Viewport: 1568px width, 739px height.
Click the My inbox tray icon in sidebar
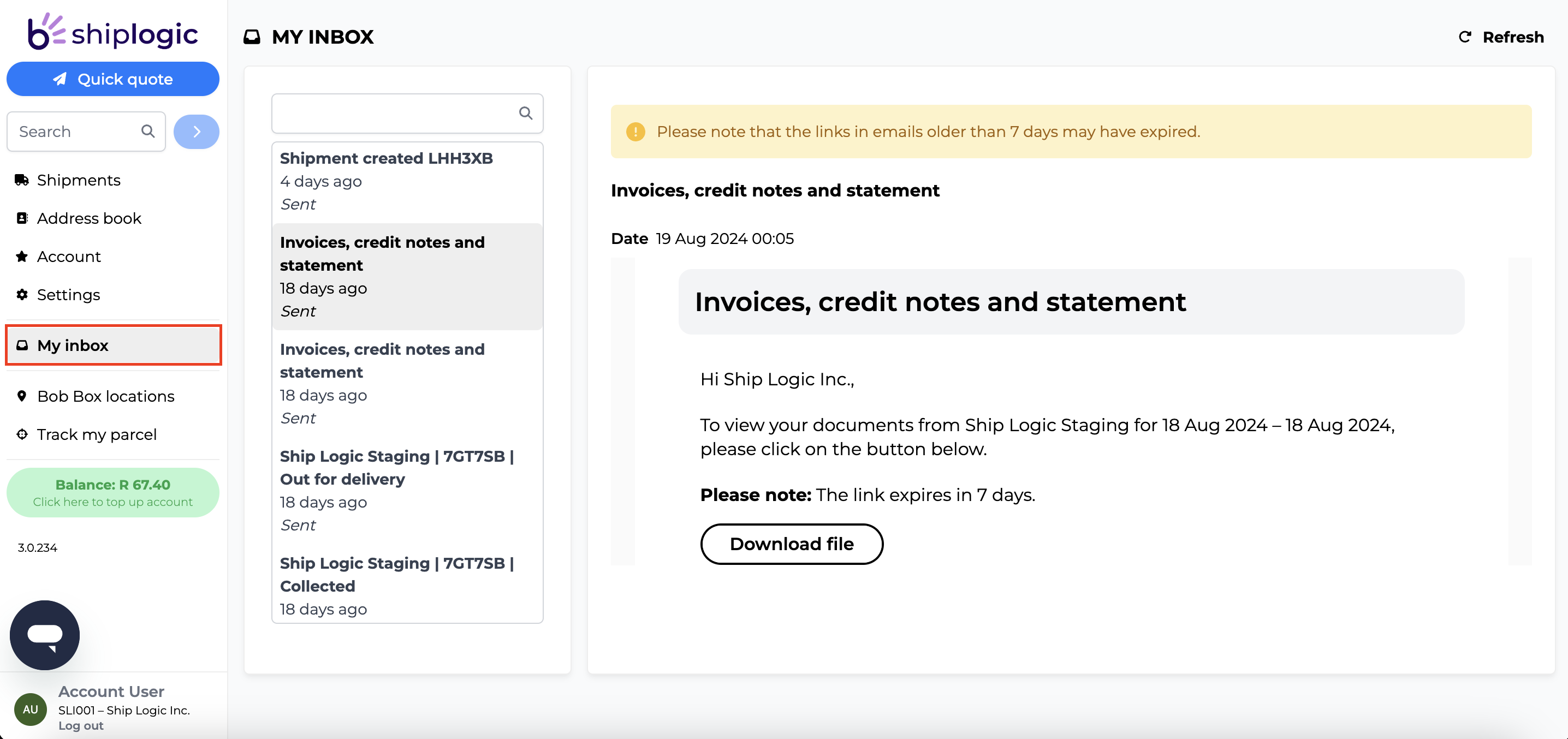pos(22,345)
